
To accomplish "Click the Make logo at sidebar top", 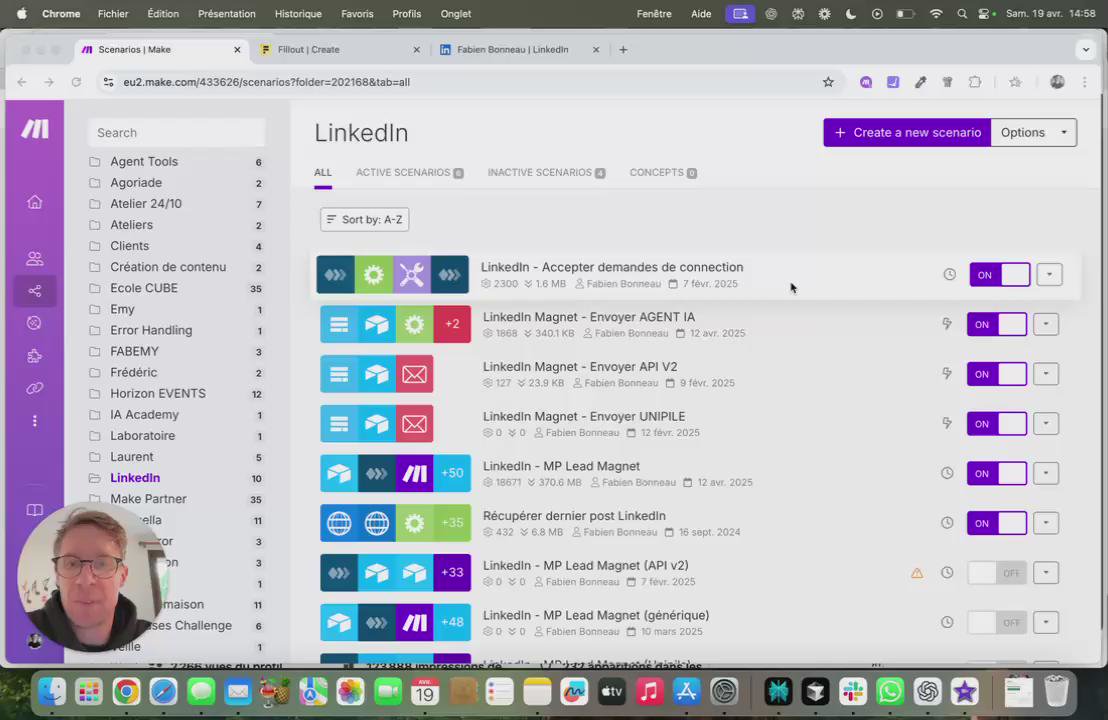I will coord(35,129).
